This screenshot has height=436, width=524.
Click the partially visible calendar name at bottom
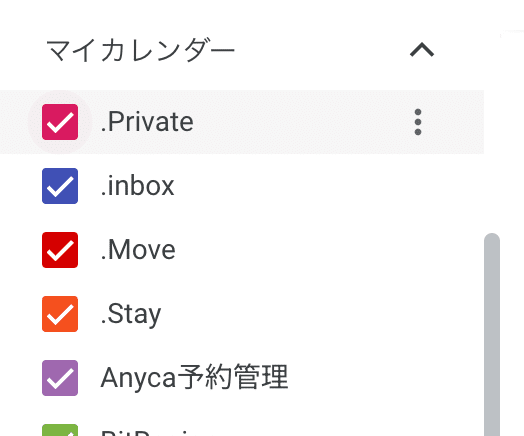(x=145, y=432)
